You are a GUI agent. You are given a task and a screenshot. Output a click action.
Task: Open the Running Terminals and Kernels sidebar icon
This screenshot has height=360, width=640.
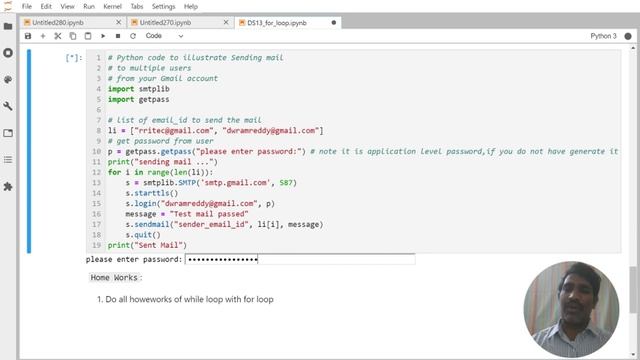8,53
